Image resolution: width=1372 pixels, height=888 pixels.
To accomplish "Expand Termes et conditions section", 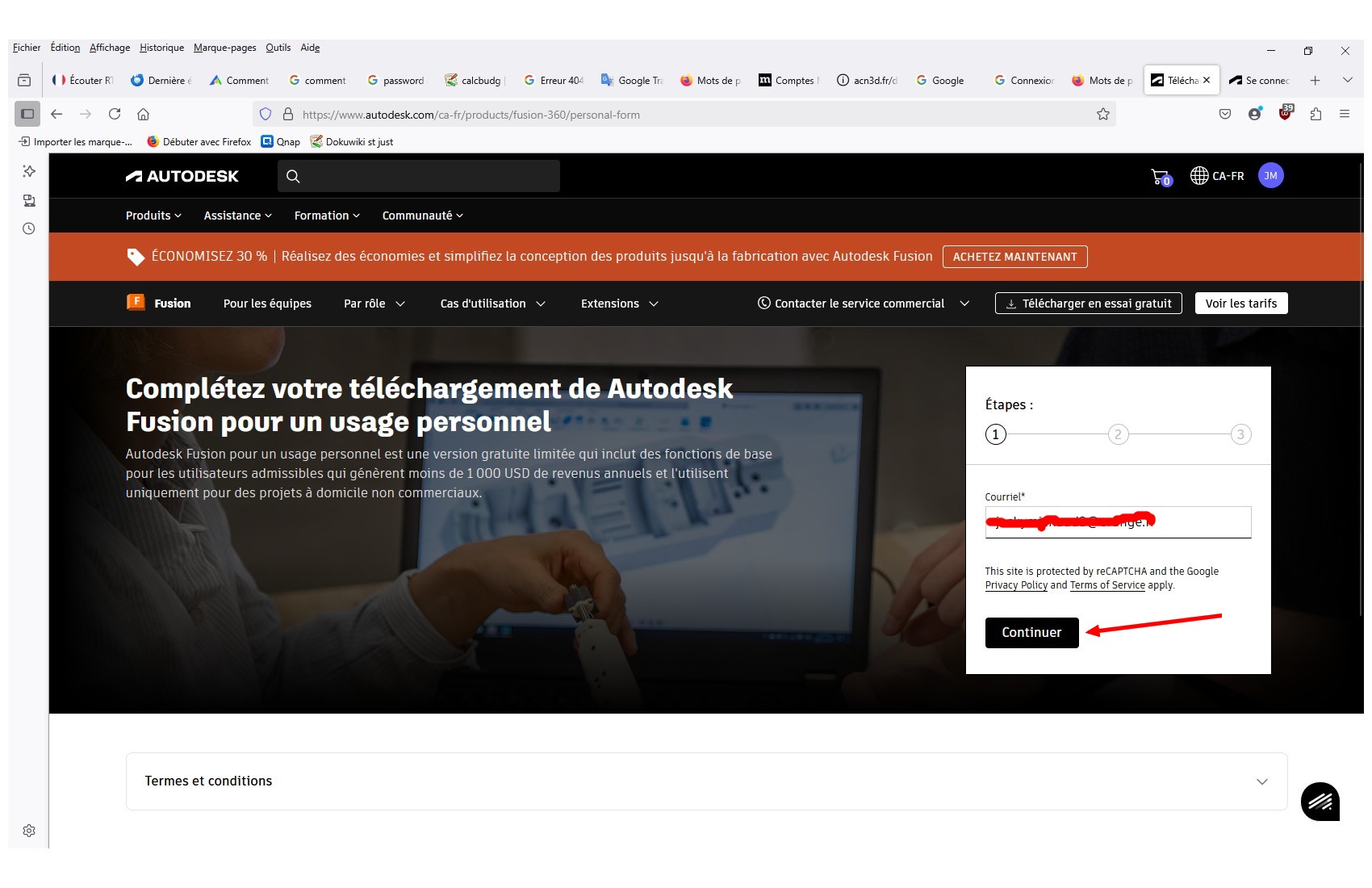I will point(1261,781).
